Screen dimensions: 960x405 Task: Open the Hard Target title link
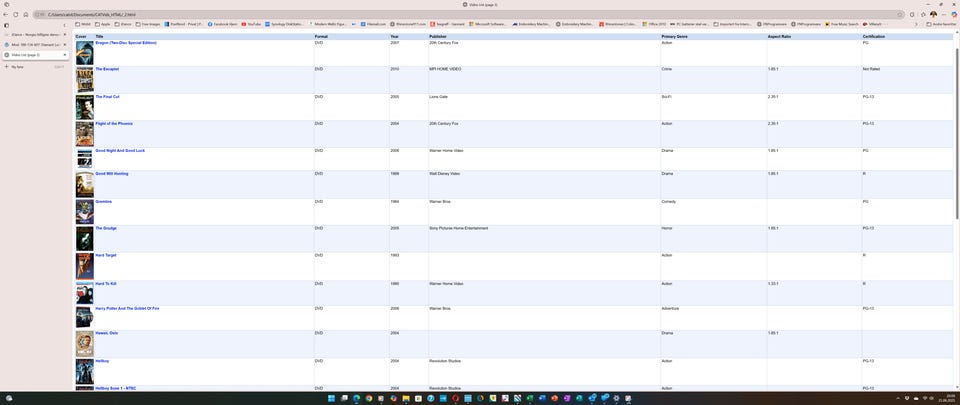point(106,255)
